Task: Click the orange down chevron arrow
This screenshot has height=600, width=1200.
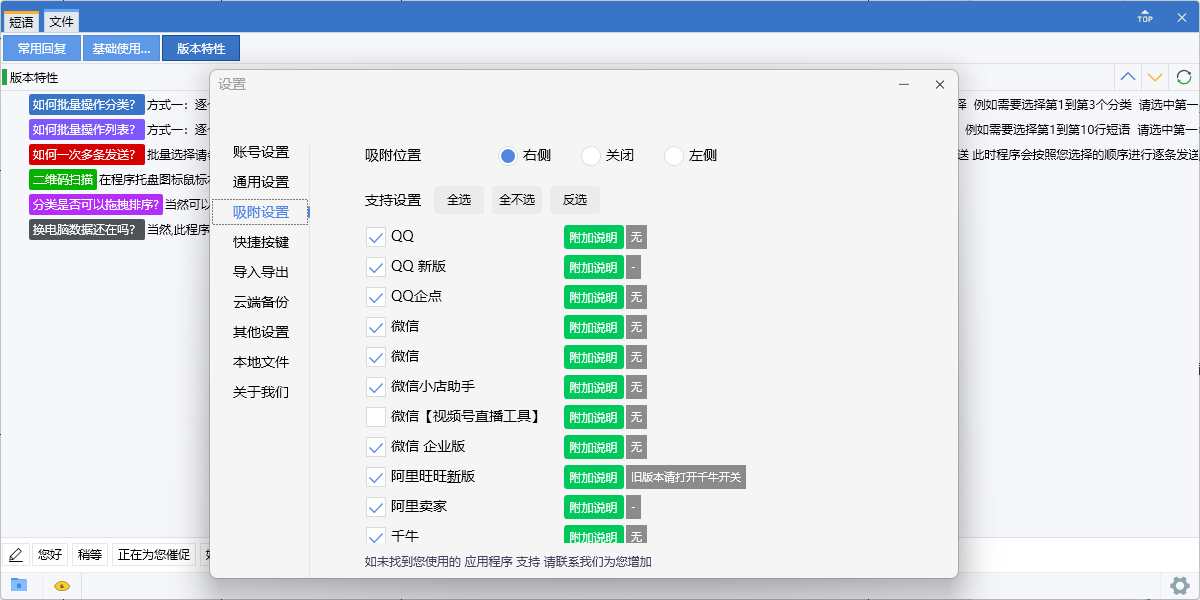Action: [1155, 76]
